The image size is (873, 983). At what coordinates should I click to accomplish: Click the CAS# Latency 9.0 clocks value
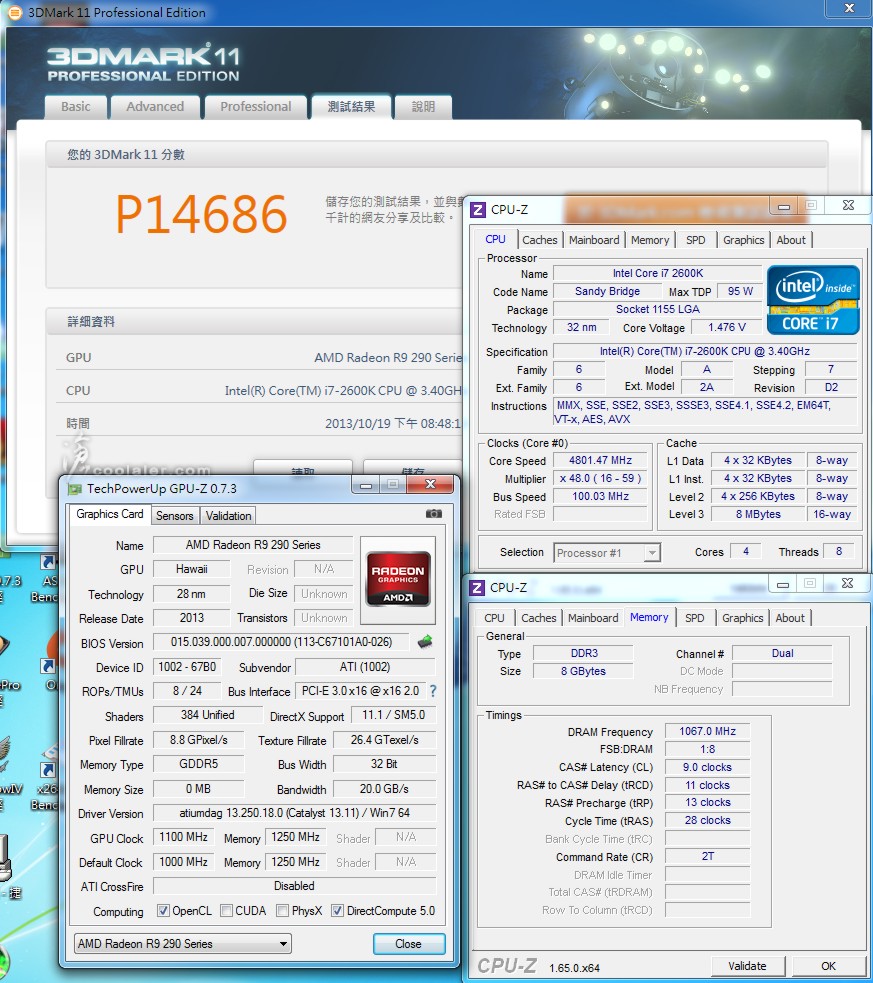pyautogui.click(x=708, y=767)
